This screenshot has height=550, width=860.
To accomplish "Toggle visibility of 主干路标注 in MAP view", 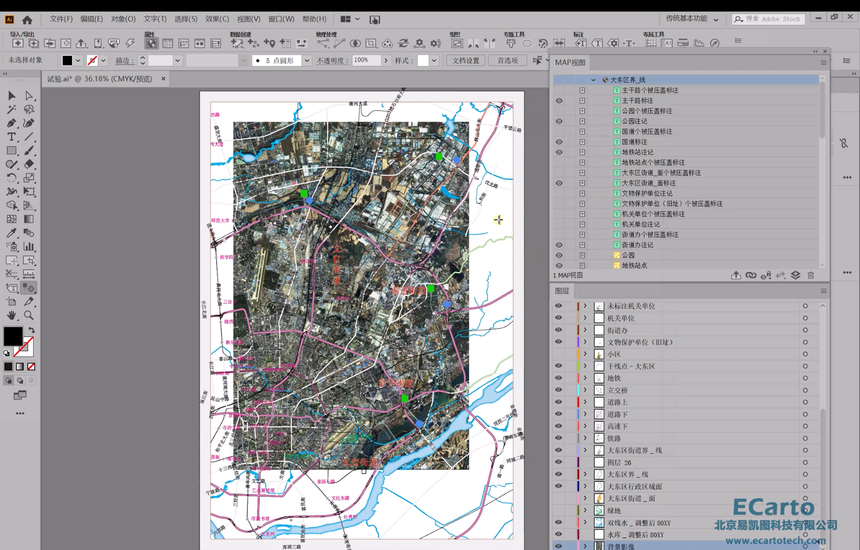I will [x=559, y=101].
